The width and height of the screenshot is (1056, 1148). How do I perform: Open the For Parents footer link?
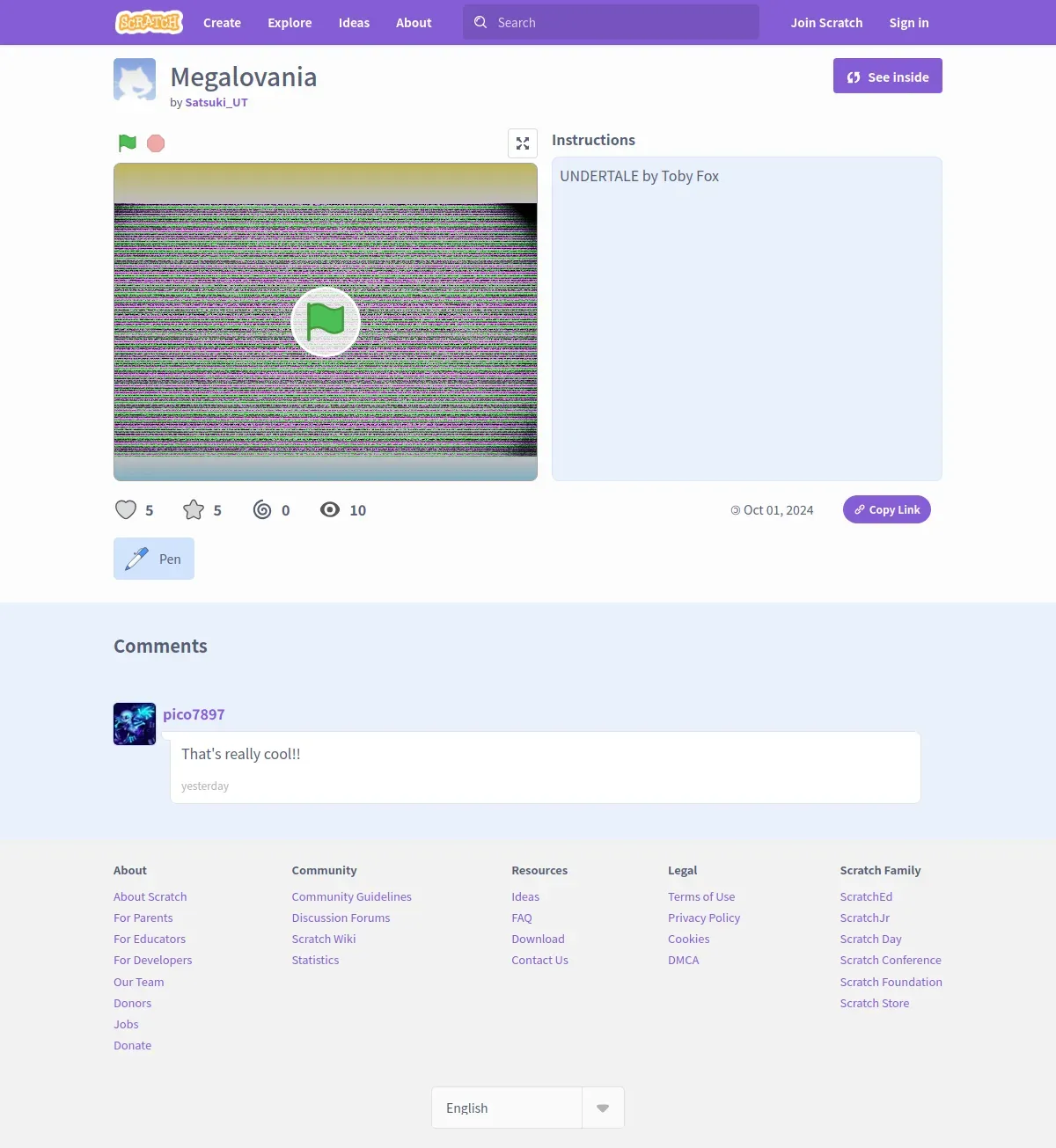(x=143, y=918)
